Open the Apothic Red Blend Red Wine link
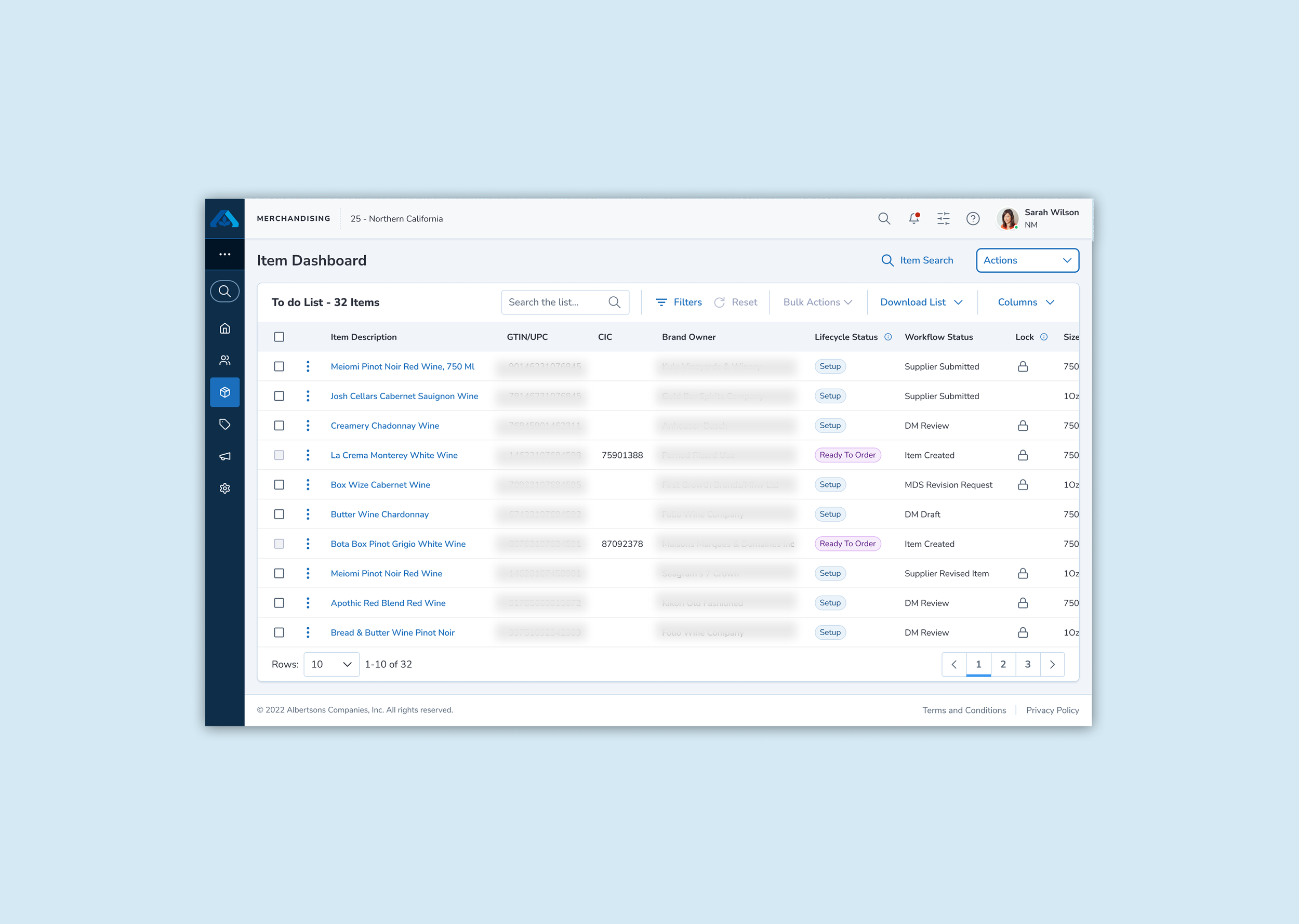 pyautogui.click(x=388, y=603)
